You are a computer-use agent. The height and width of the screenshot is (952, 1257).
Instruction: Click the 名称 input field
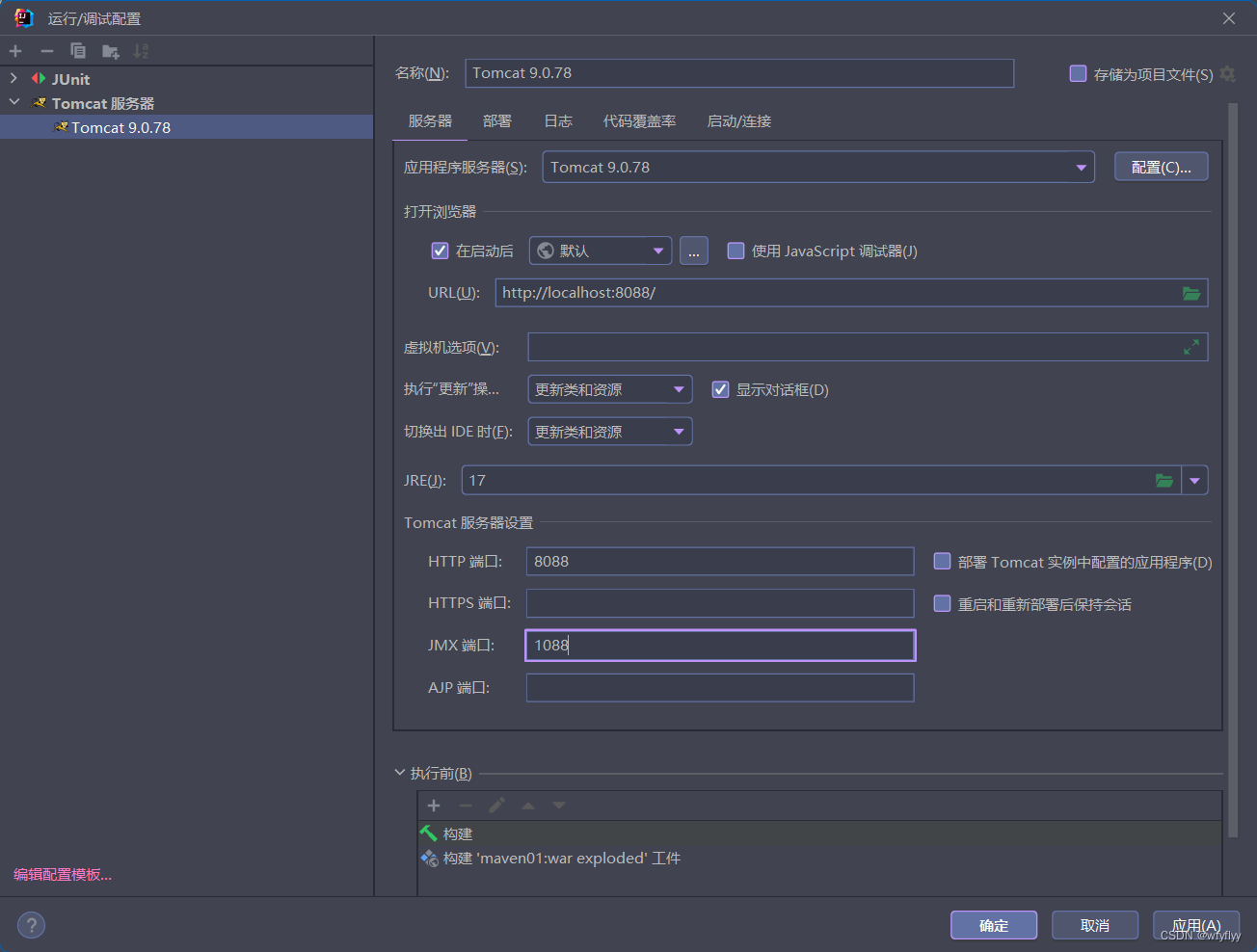pyautogui.click(x=739, y=73)
